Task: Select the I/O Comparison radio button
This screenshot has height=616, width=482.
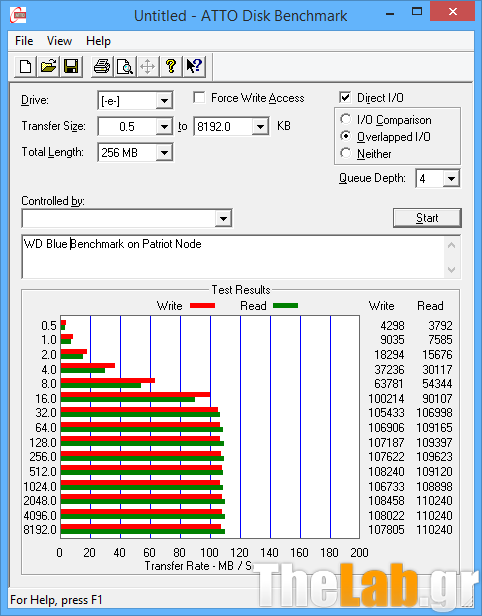Action: click(346, 119)
